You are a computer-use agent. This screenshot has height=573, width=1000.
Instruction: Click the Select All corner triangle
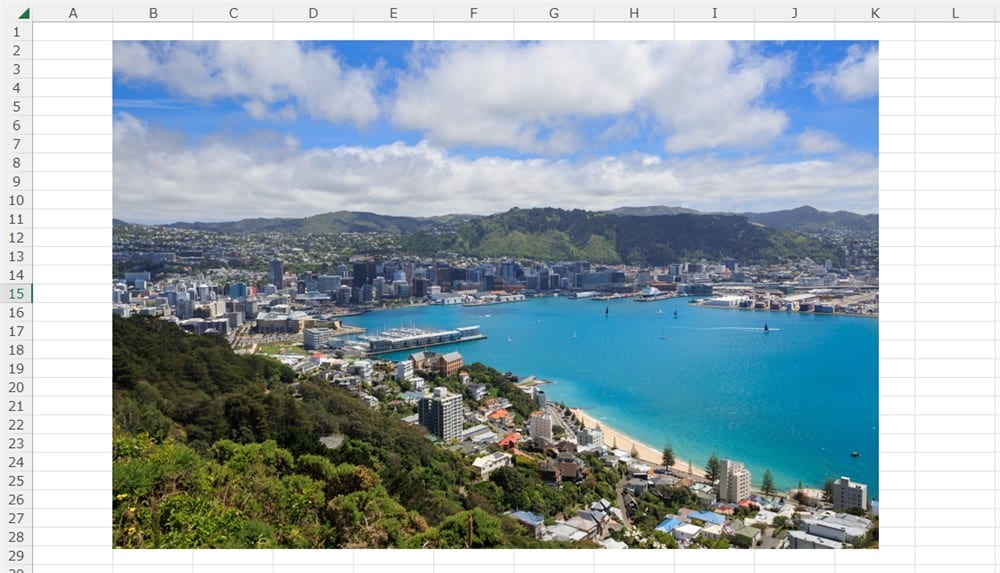click(x=22, y=13)
